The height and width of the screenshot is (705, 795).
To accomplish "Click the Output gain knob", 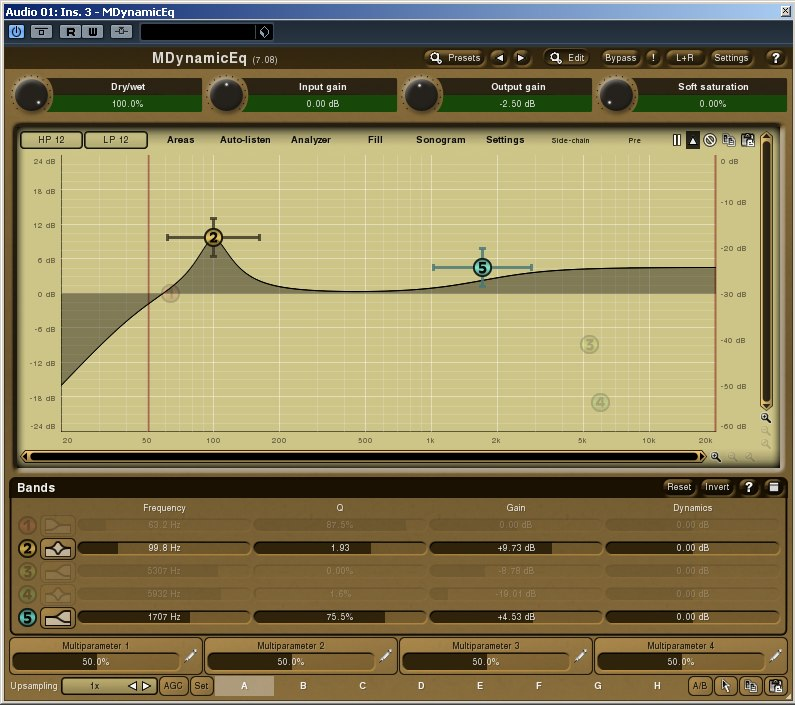I will pos(421,95).
